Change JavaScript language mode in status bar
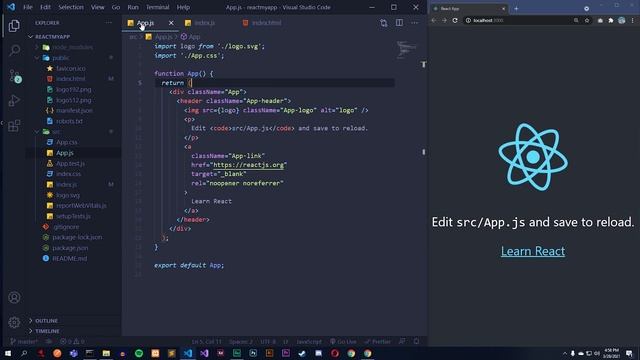The height and width of the screenshot is (360, 640). coord(309,342)
